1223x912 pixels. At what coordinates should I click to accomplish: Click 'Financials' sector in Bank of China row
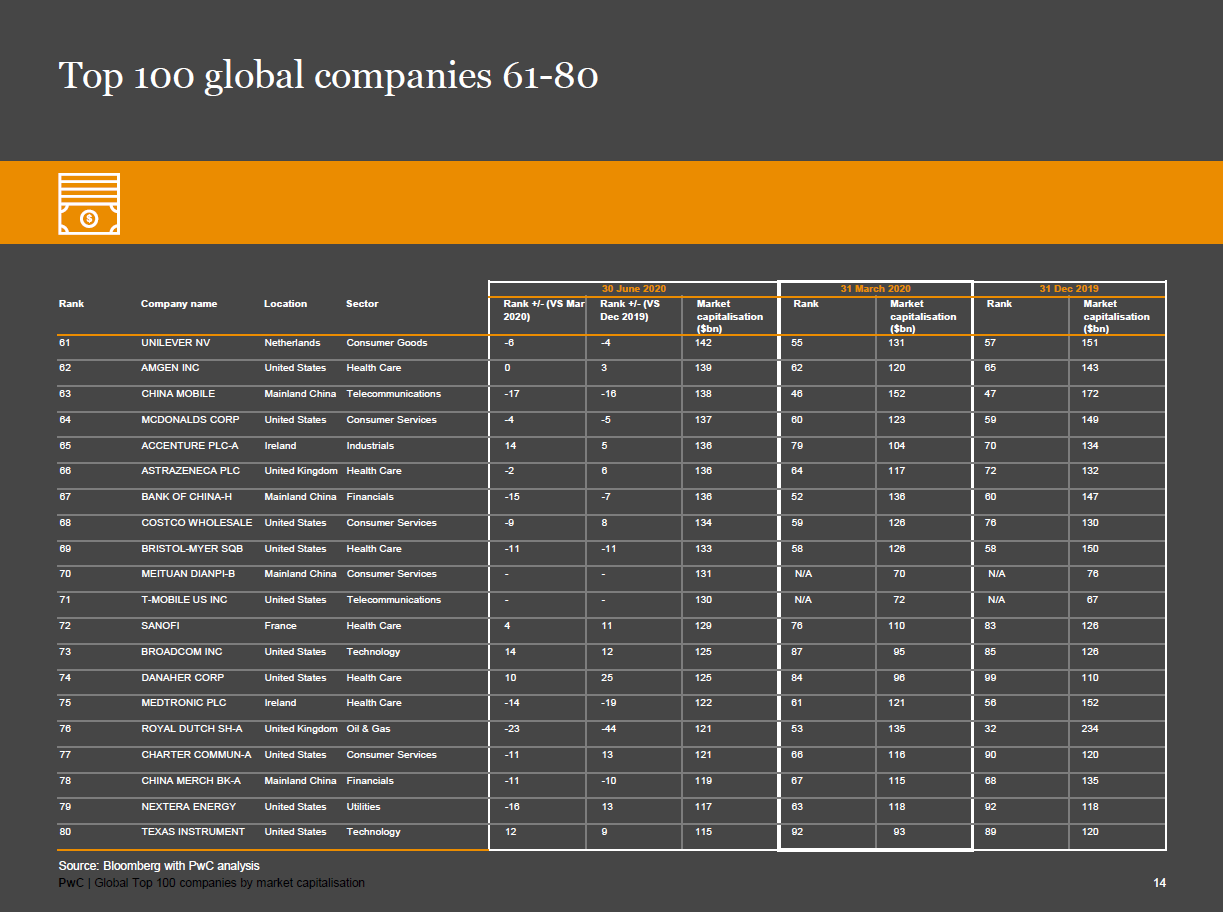370,497
